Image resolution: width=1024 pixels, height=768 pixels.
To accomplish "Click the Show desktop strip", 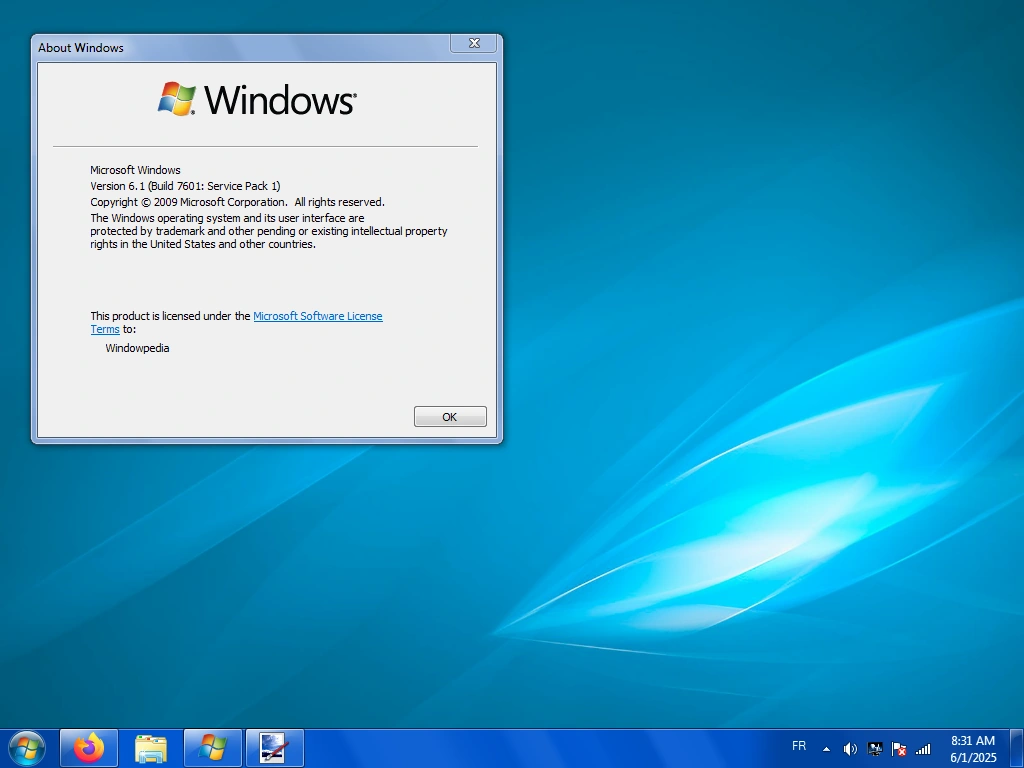I will [x=1017, y=748].
